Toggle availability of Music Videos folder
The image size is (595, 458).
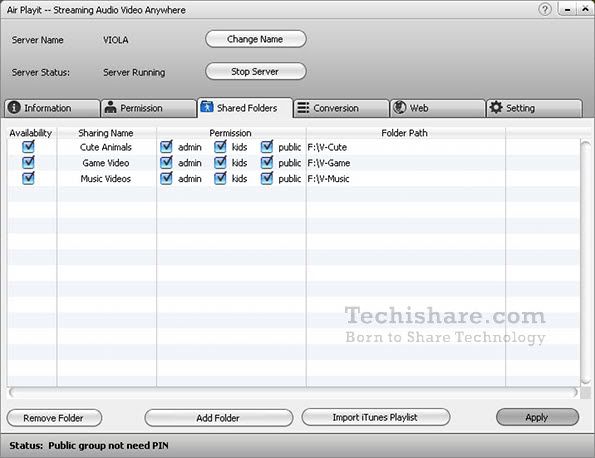28,178
